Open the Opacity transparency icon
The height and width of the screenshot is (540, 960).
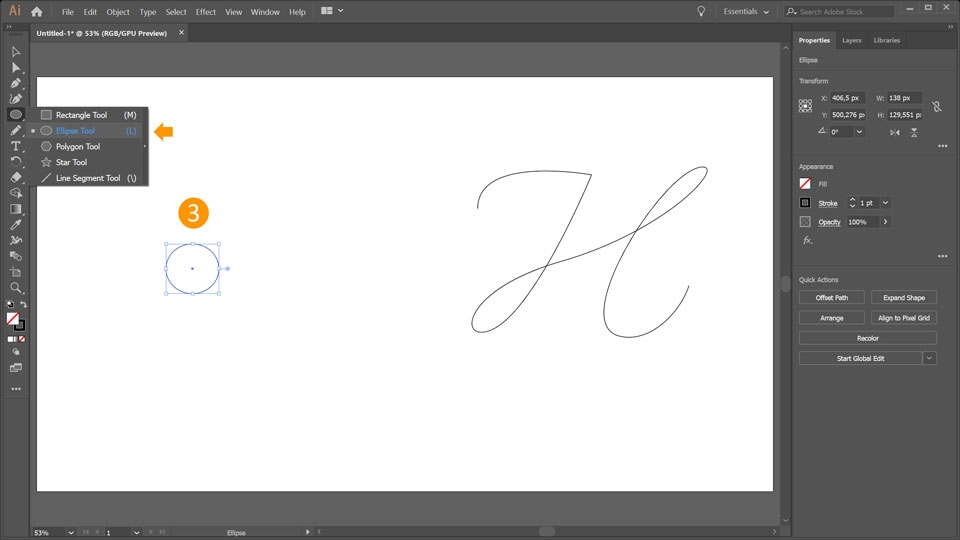805,222
